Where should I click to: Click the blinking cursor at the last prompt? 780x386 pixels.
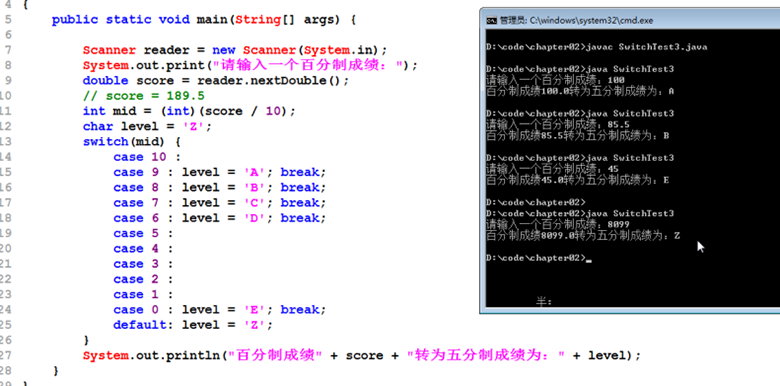(589, 260)
